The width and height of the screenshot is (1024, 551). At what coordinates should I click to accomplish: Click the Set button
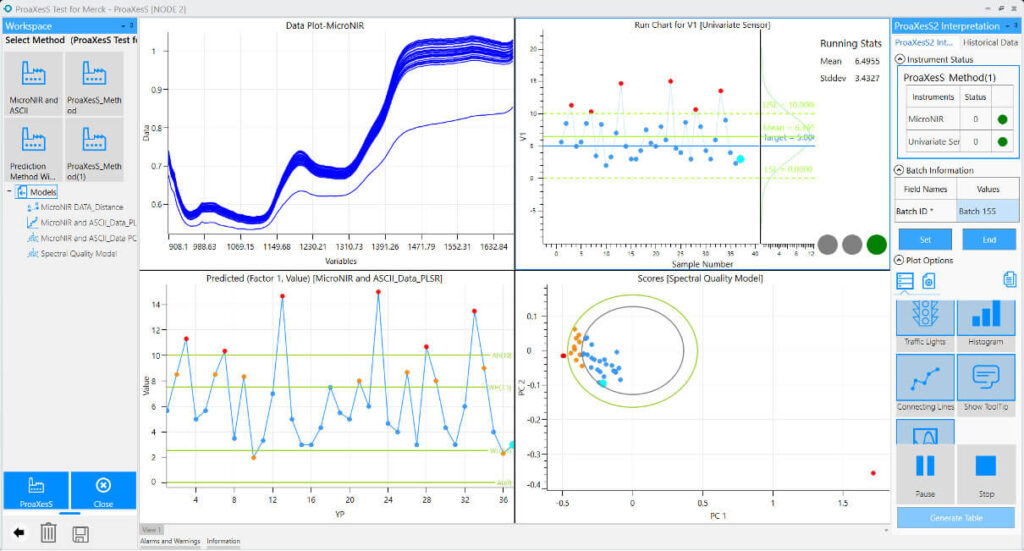pos(925,240)
